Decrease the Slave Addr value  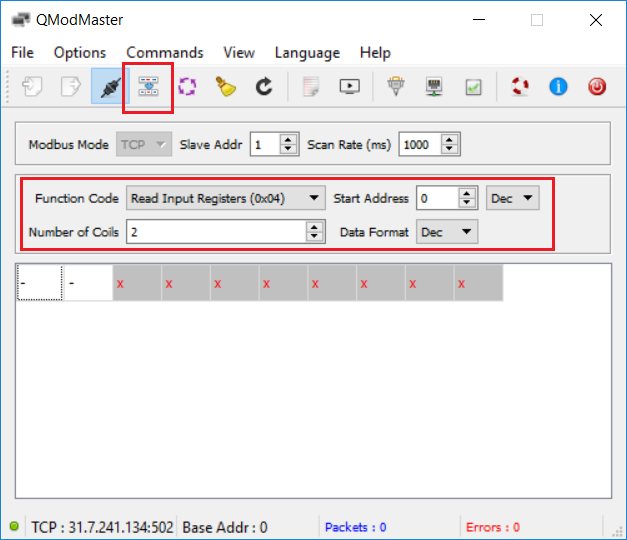tap(288, 149)
